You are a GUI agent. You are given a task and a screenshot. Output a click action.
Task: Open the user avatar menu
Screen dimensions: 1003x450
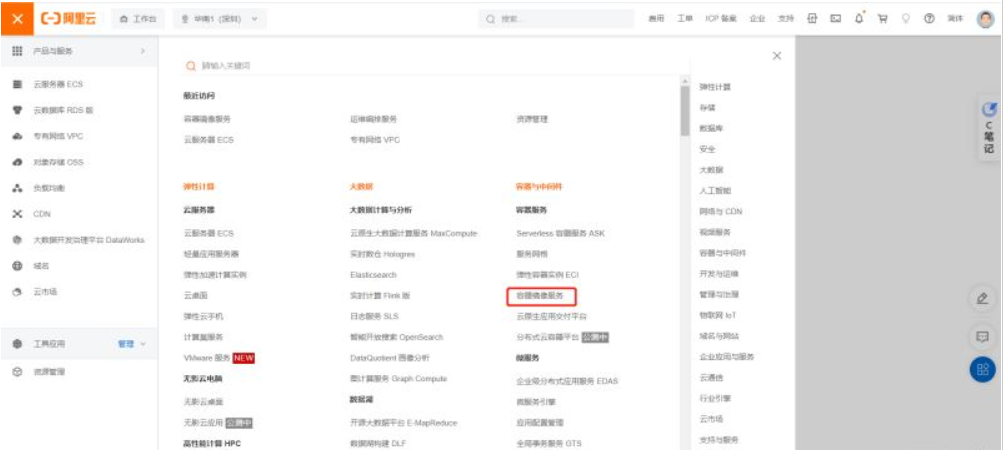point(986,19)
